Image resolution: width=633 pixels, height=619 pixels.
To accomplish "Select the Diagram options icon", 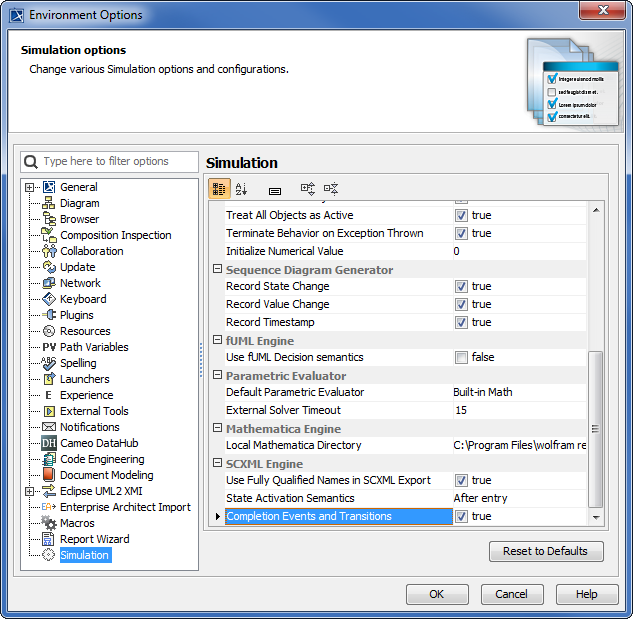I will pyautogui.click(x=49, y=203).
